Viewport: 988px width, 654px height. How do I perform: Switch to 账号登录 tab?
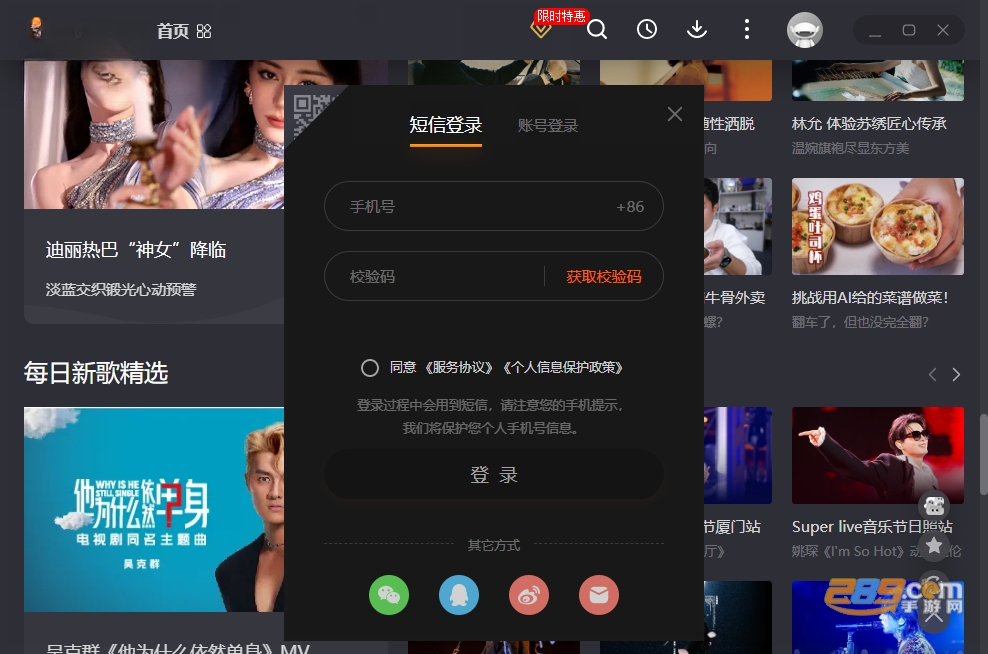[x=548, y=125]
